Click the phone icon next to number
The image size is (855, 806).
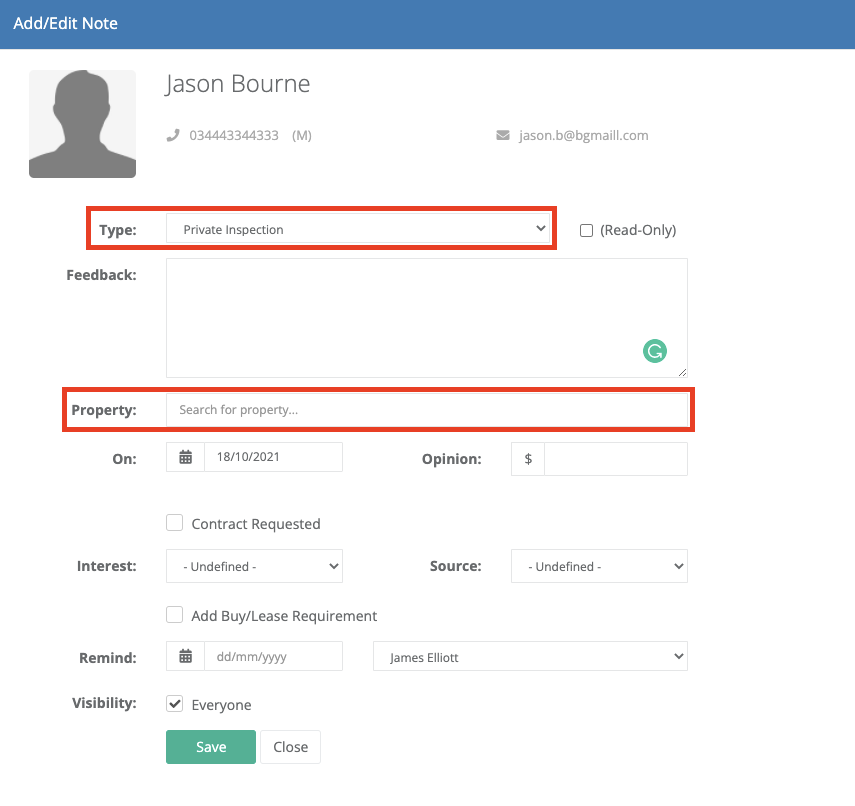coord(173,135)
